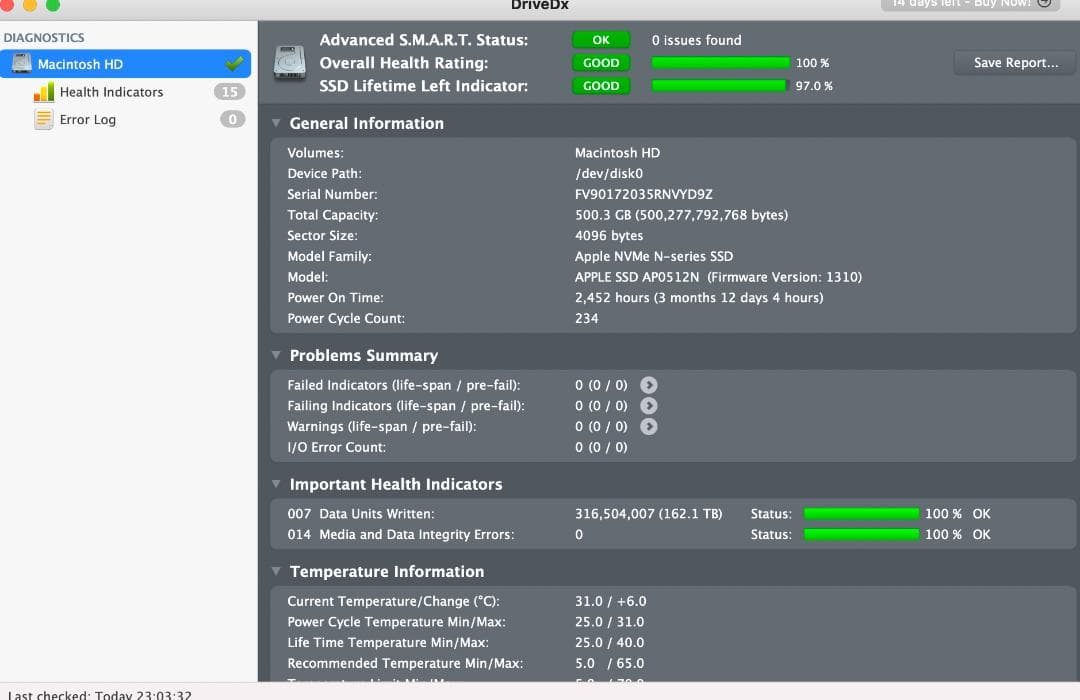Toggle the OK status badge
1080x700 pixels.
coord(601,40)
